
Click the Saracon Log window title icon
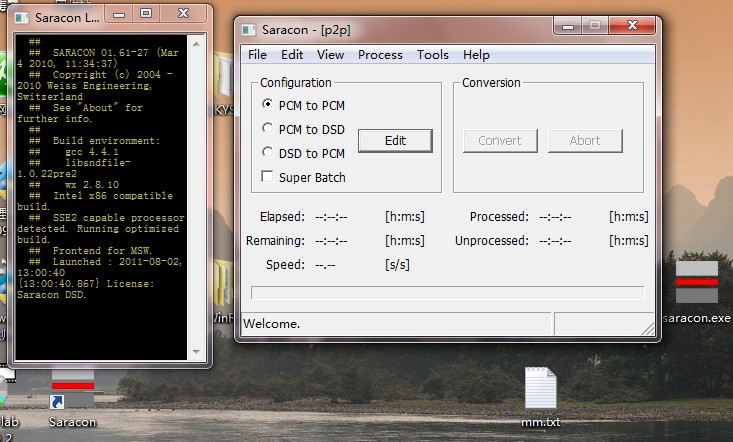(22, 18)
